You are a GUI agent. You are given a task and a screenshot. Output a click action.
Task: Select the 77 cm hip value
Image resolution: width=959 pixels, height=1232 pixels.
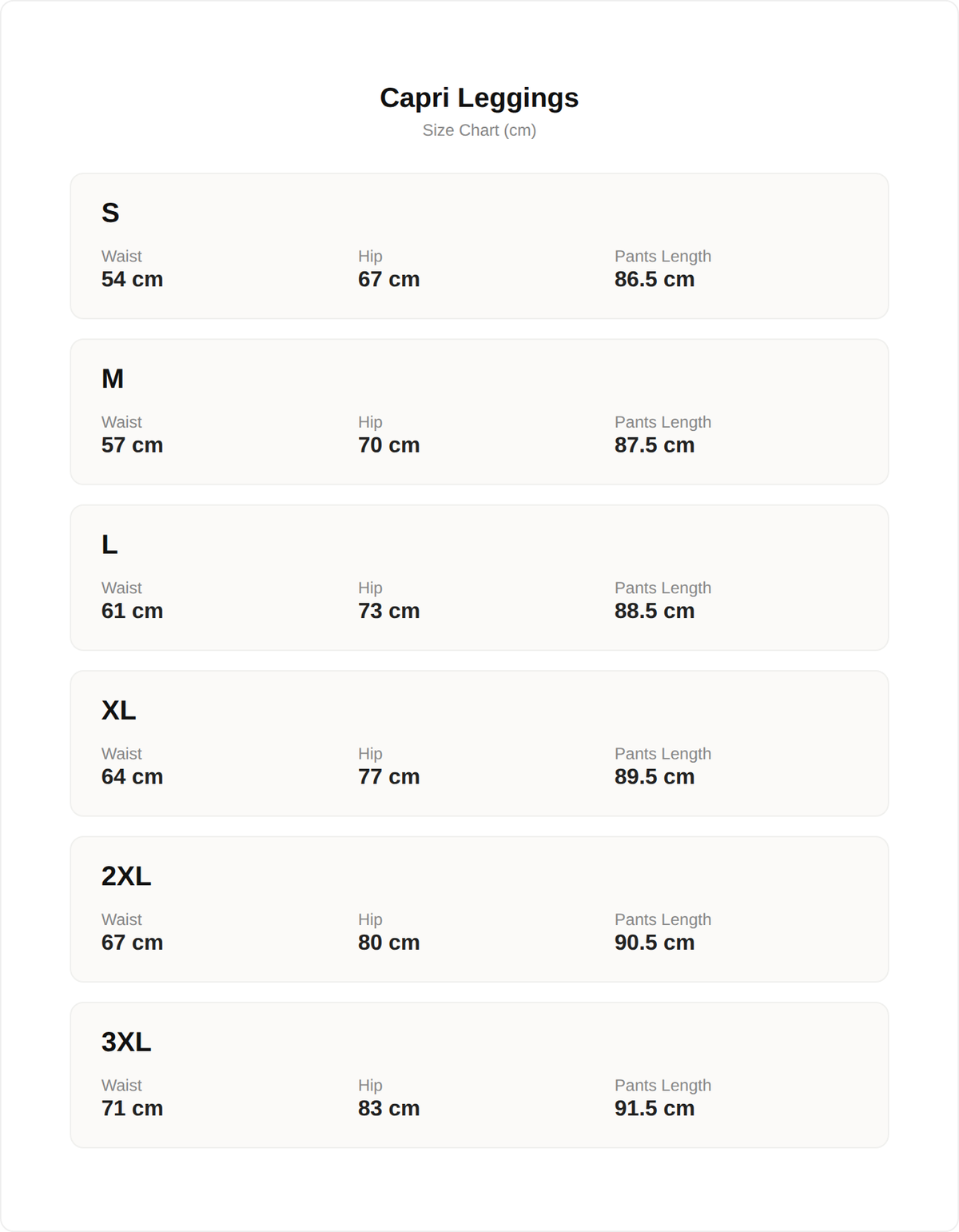(388, 777)
